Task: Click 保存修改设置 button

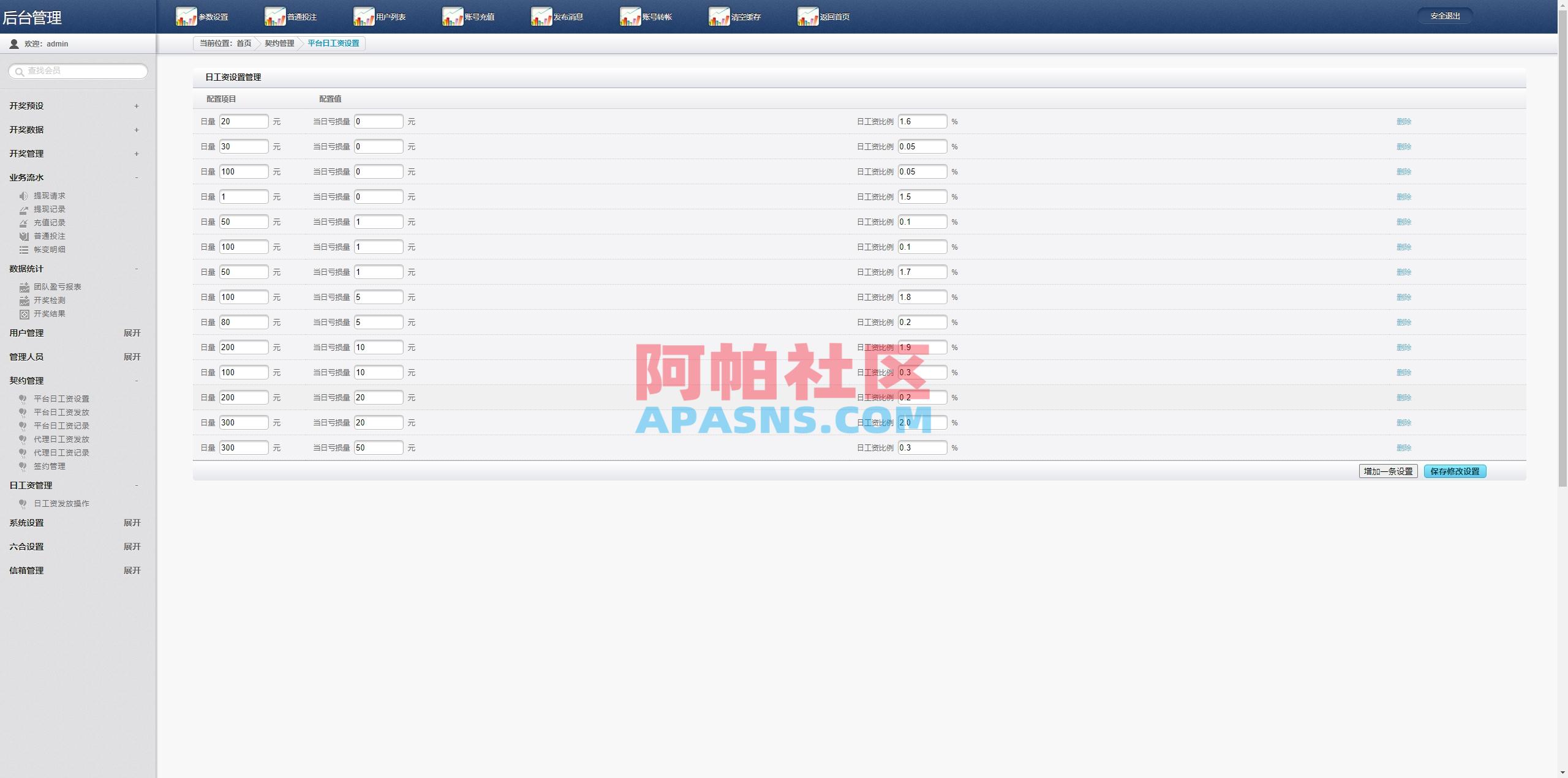Action: 1455,471
